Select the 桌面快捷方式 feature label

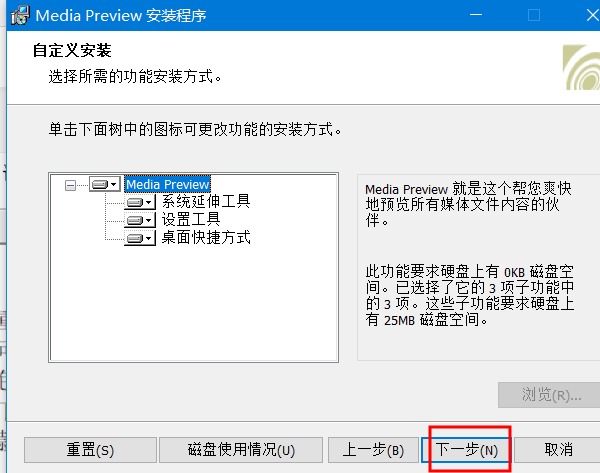[x=206, y=237]
